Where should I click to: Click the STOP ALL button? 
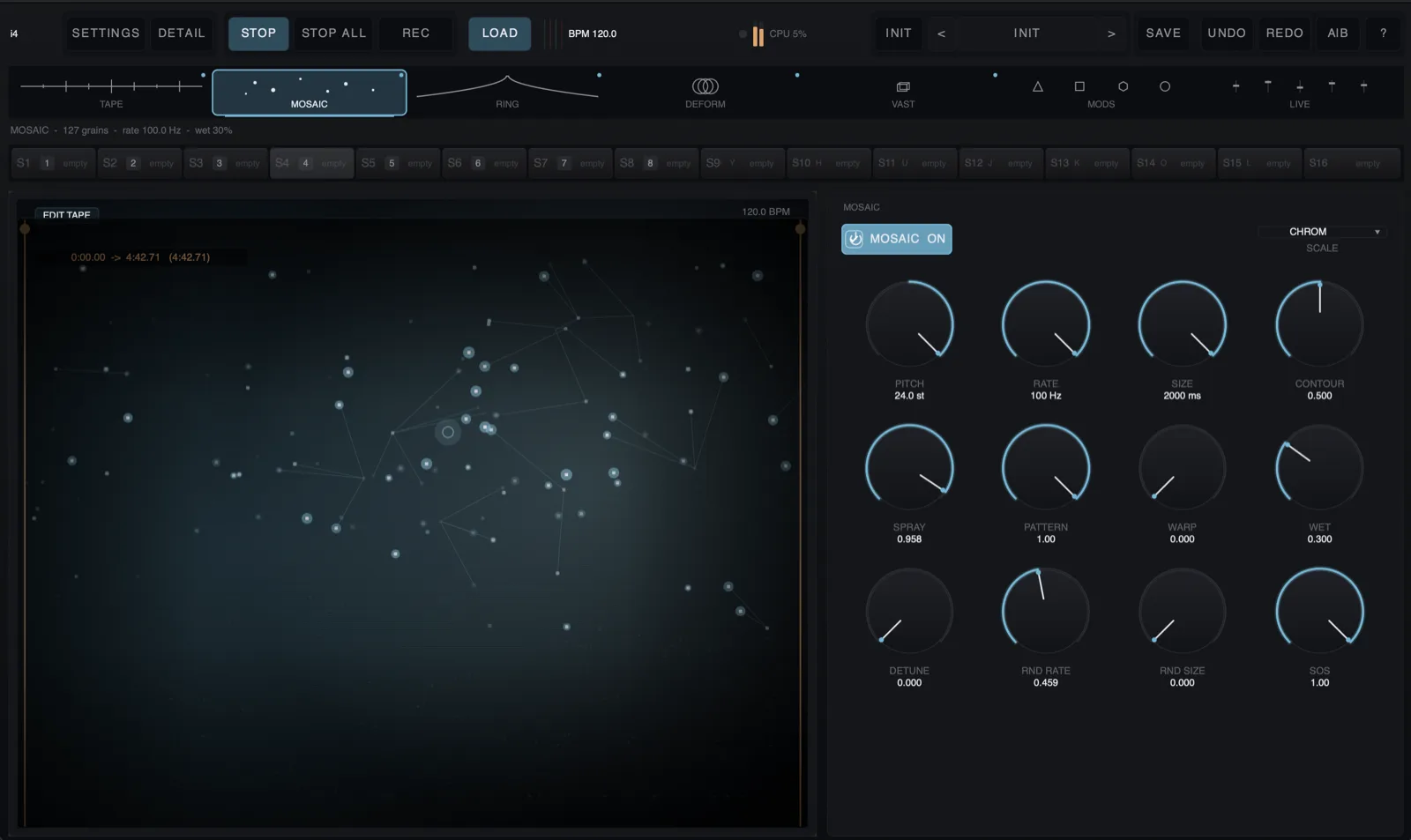pyautogui.click(x=333, y=33)
